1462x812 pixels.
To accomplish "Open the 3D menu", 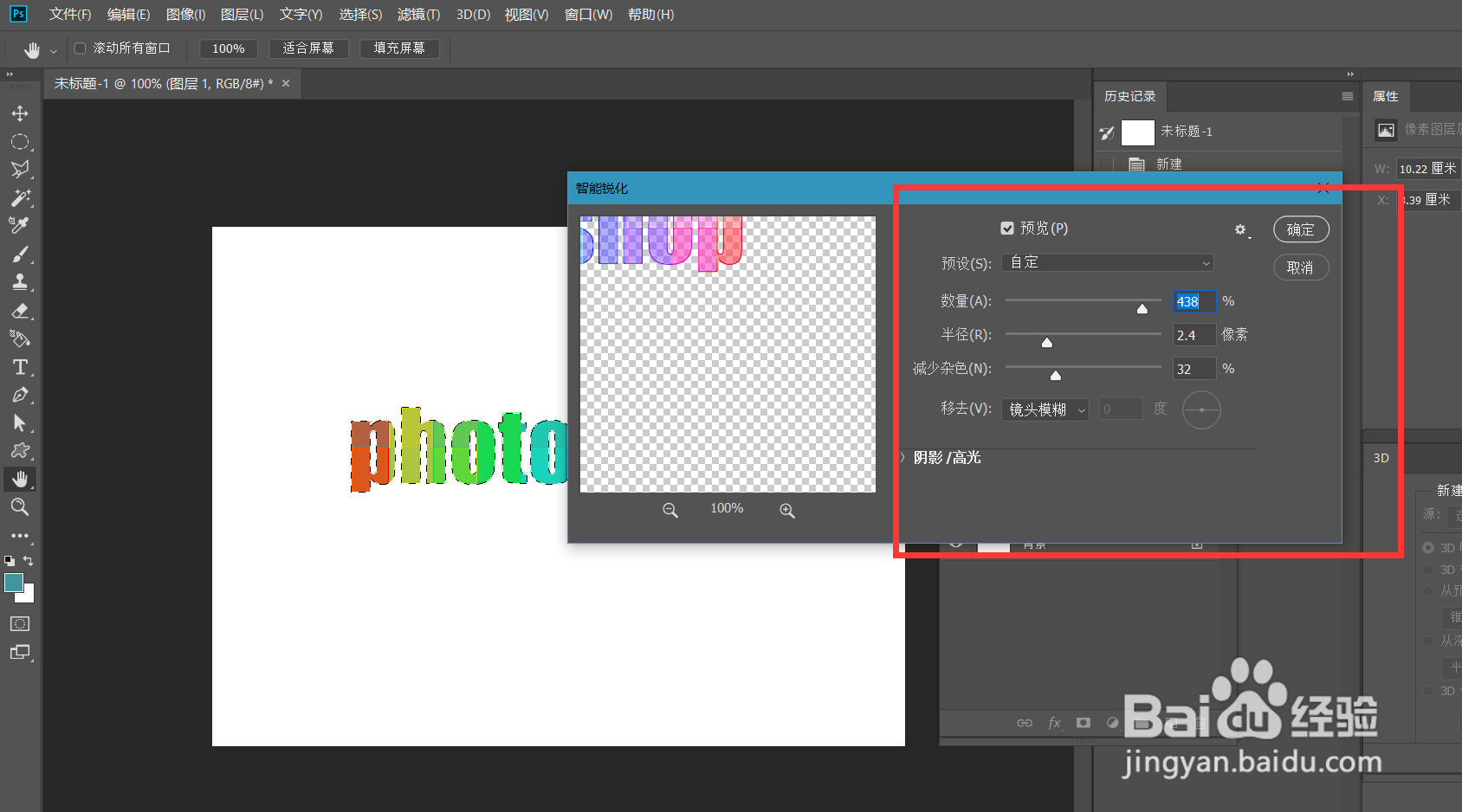I will coord(473,15).
